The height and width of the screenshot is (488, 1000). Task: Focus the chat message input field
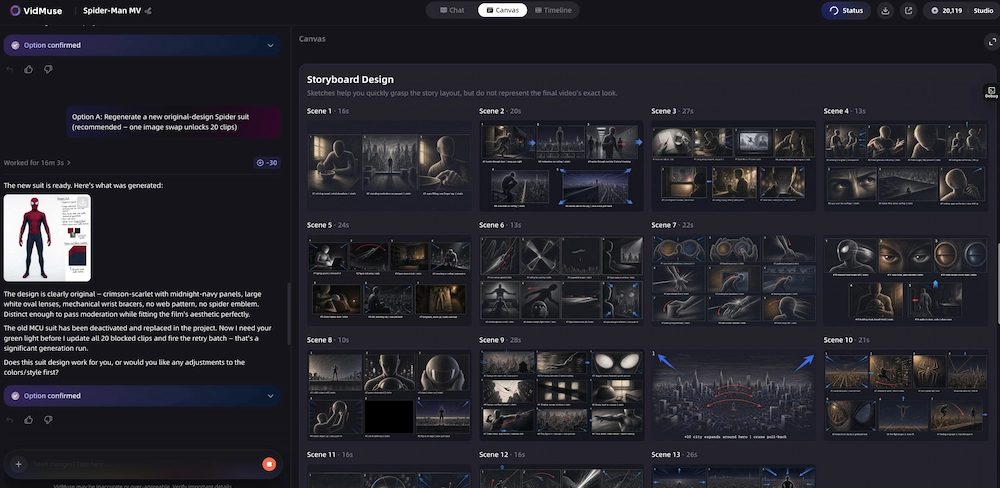(143, 464)
